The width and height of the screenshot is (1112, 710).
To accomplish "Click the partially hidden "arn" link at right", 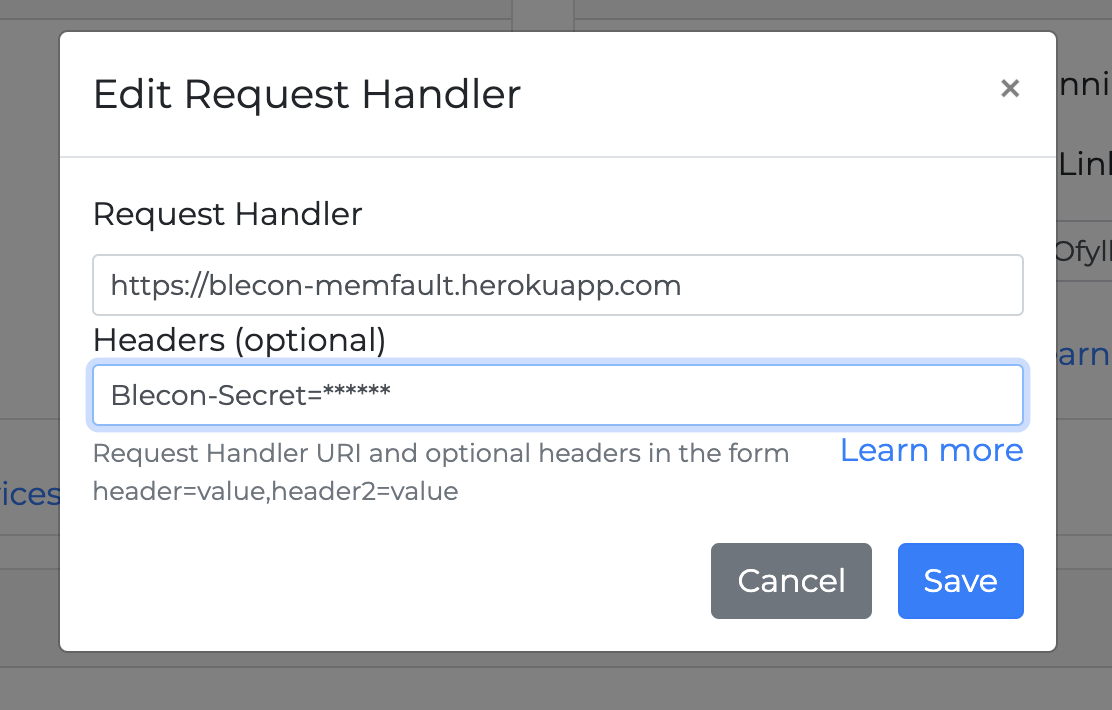I will (x=1084, y=355).
